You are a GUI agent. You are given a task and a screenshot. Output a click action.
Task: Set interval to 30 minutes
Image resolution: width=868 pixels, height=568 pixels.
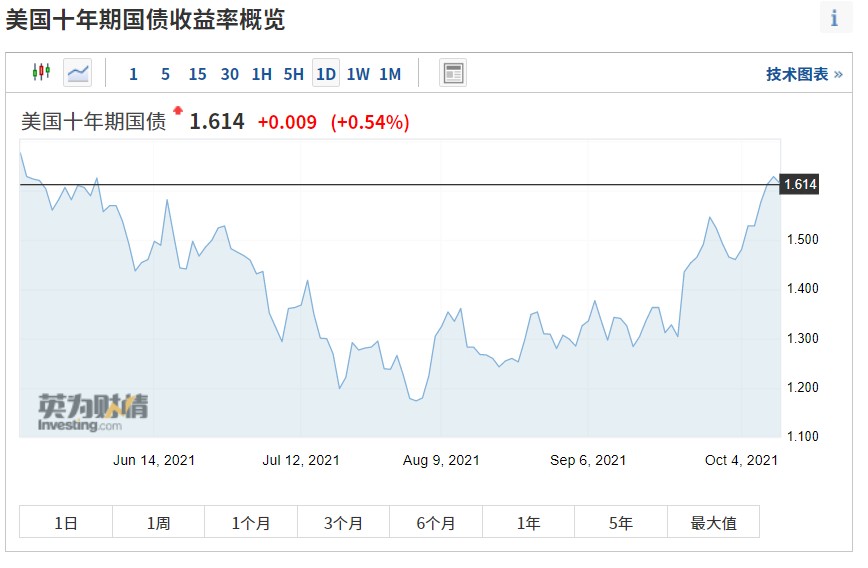pos(230,74)
